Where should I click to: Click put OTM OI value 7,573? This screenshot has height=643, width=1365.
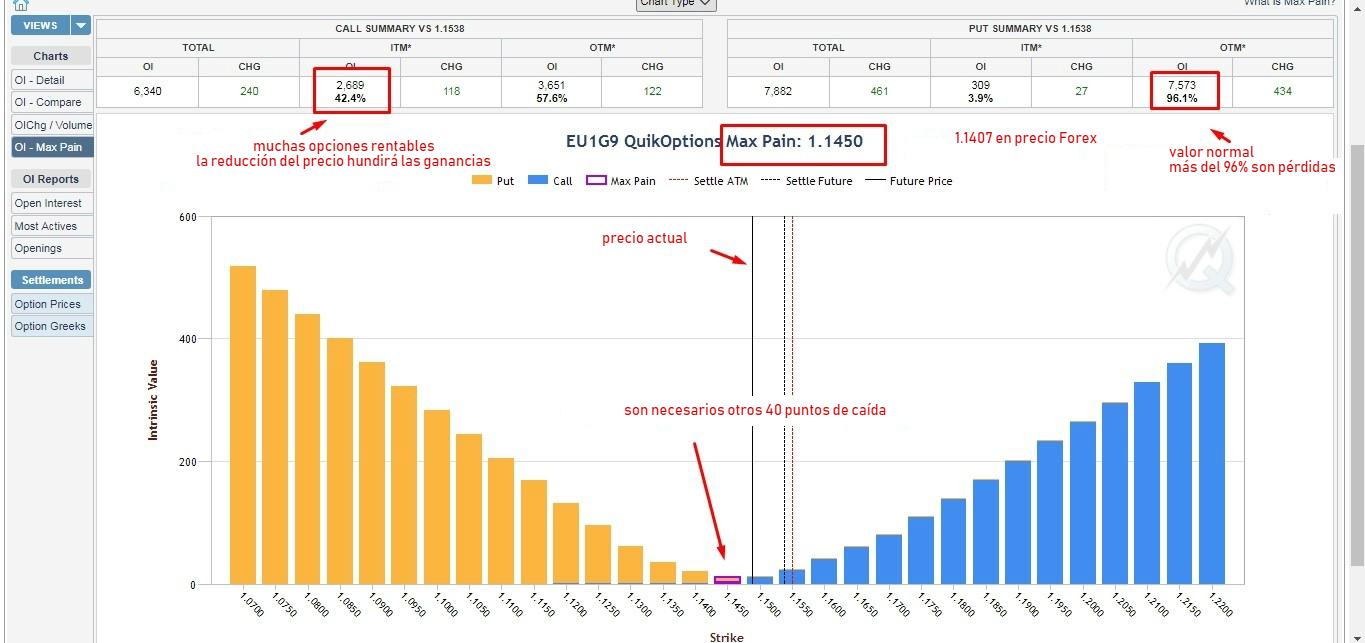pos(1182,85)
